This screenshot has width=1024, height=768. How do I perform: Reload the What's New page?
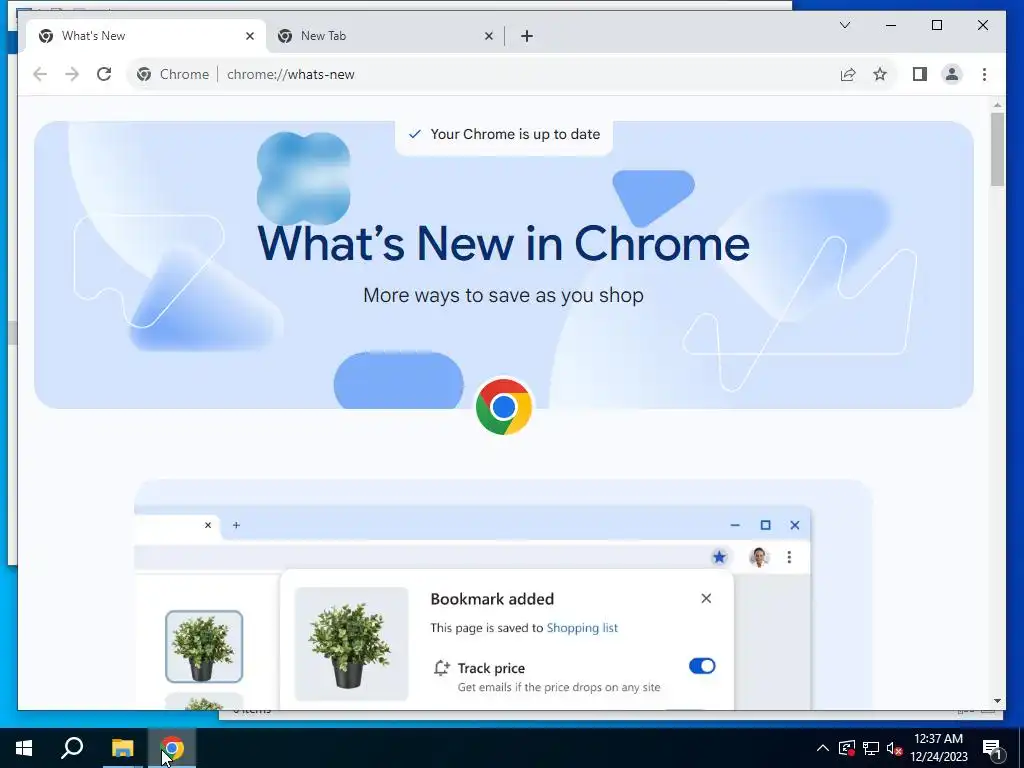[104, 74]
